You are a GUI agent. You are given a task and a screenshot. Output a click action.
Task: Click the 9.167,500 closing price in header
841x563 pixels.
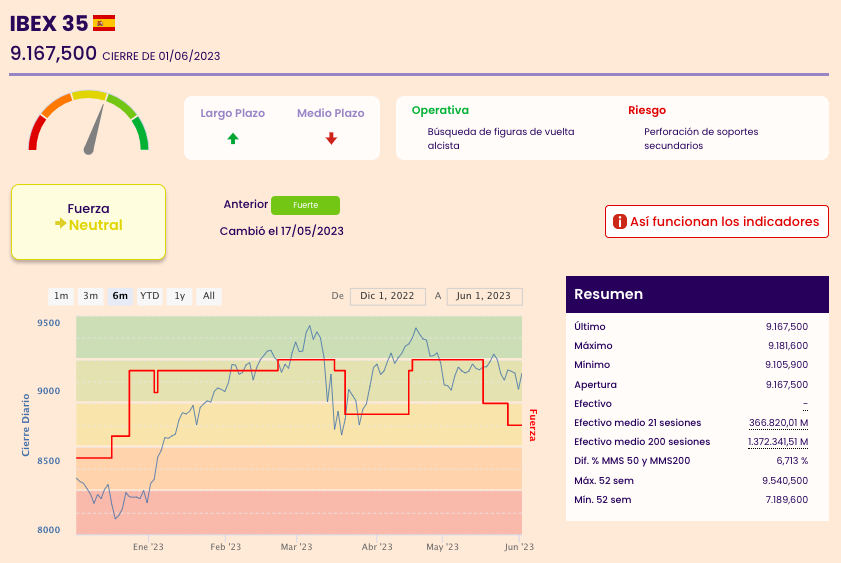coord(53,54)
